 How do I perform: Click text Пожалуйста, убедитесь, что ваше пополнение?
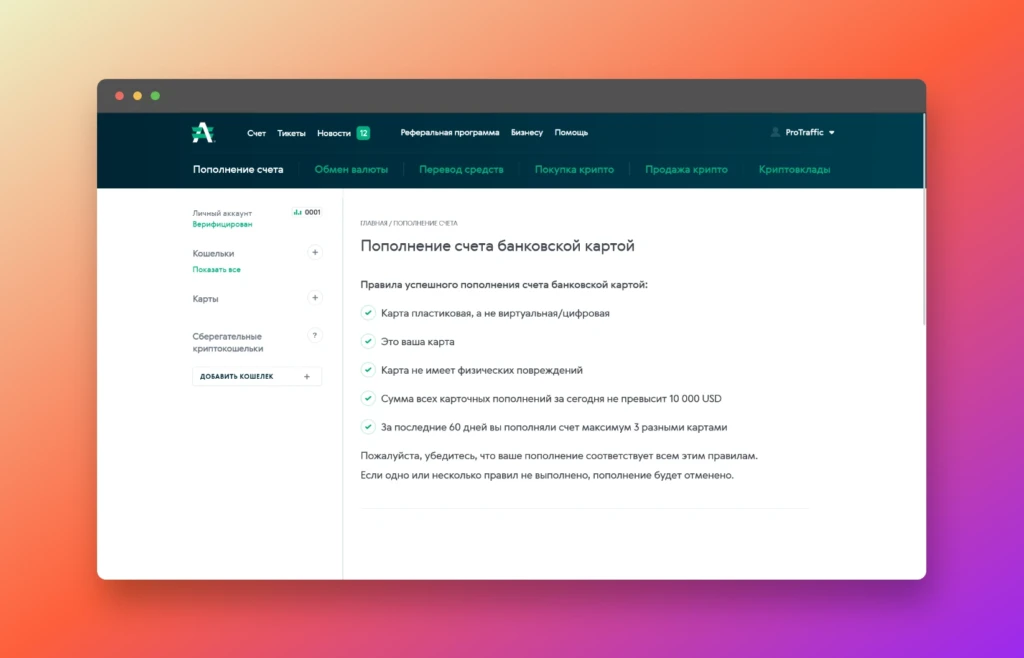[559, 456]
